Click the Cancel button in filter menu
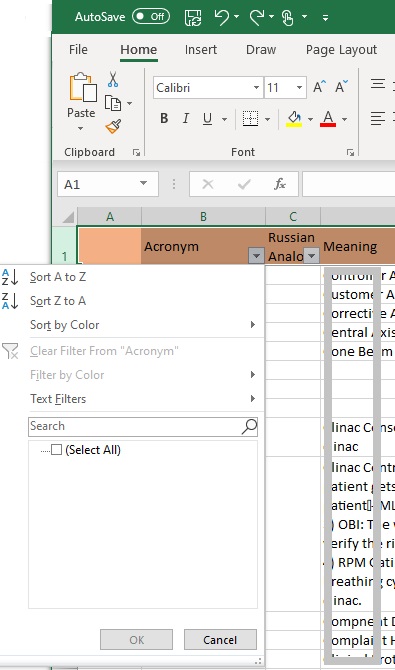 coord(220,640)
